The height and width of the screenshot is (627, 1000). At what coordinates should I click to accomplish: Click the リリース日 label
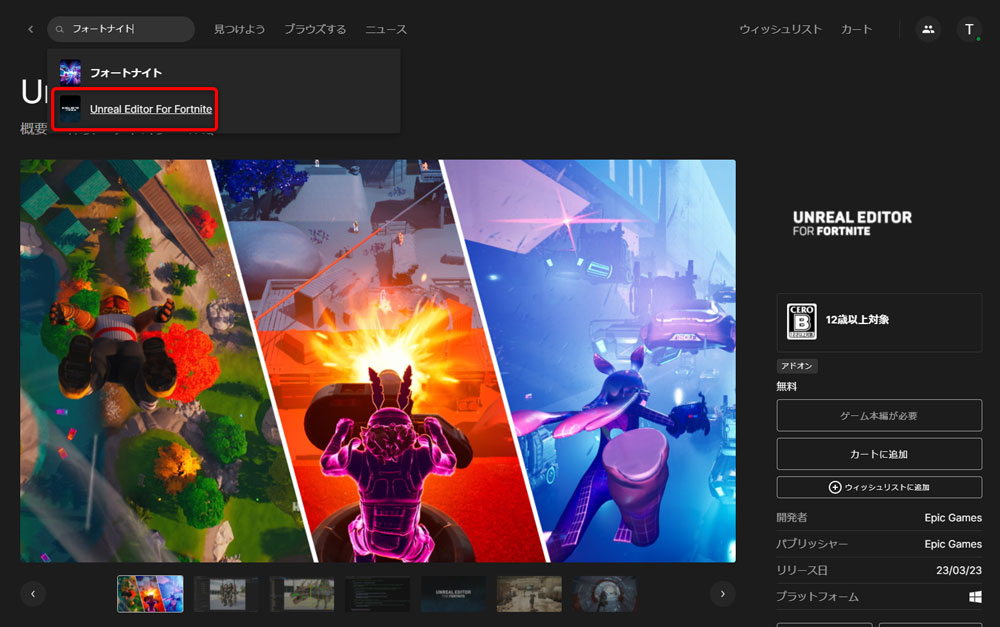(x=802, y=570)
